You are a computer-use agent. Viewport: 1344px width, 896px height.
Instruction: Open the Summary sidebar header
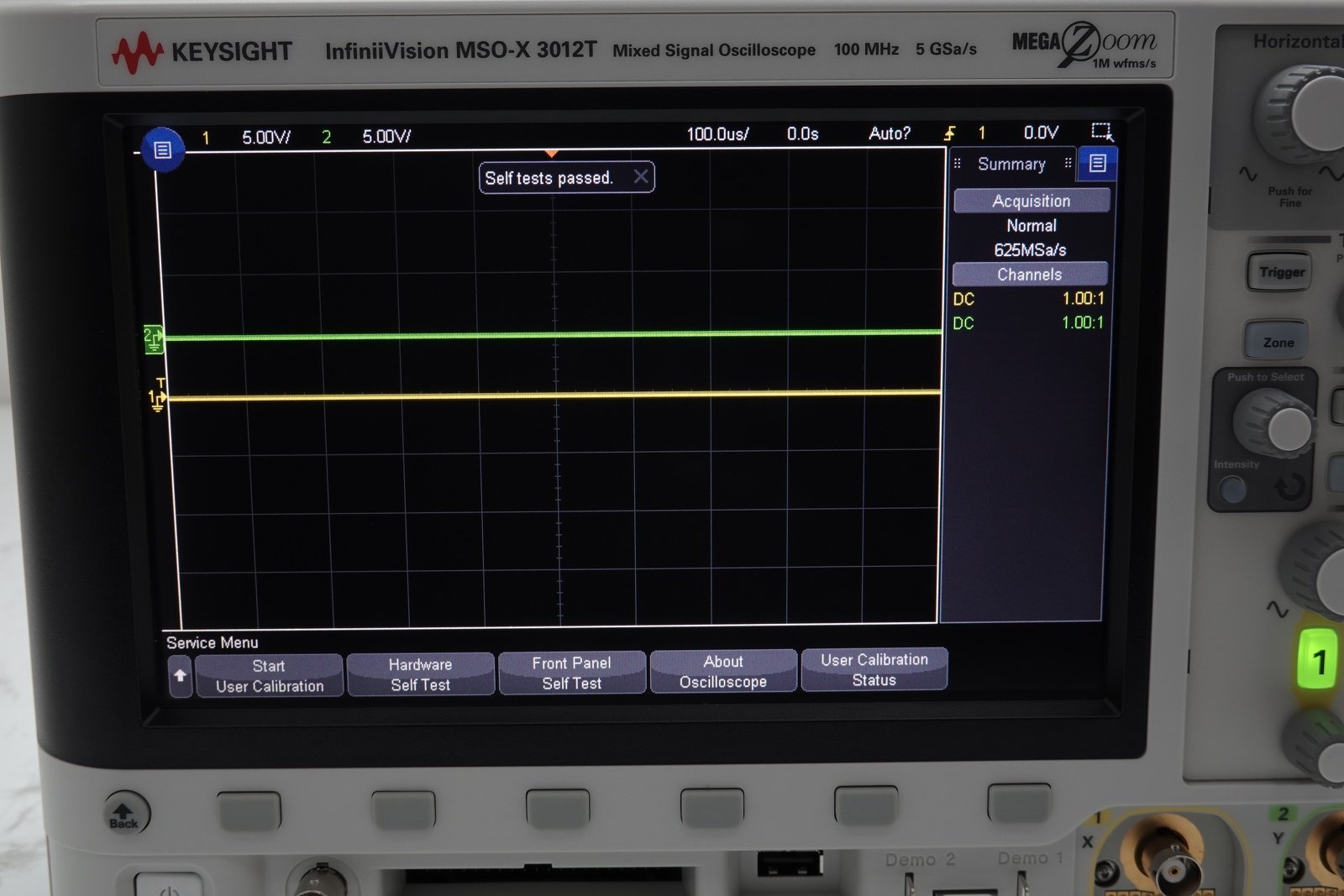(1011, 164)
